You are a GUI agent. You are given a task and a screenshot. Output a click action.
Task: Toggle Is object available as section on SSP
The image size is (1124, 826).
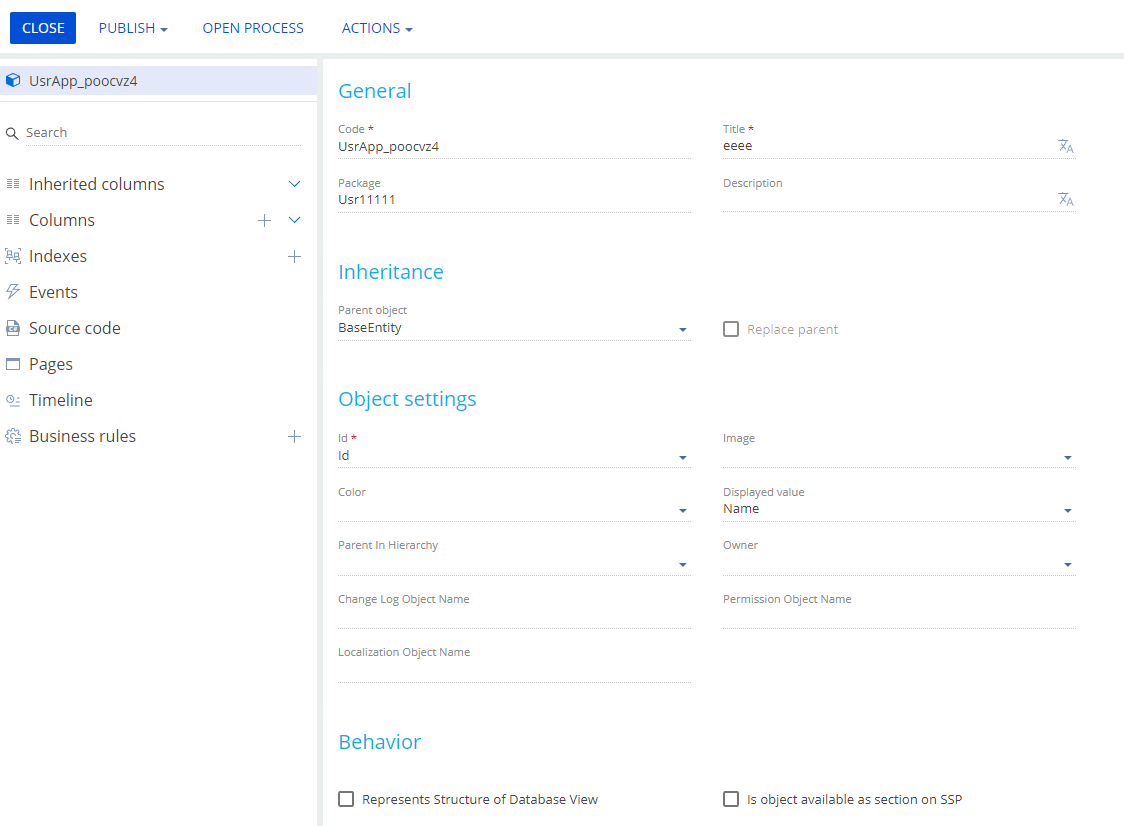tap(731, 799)
